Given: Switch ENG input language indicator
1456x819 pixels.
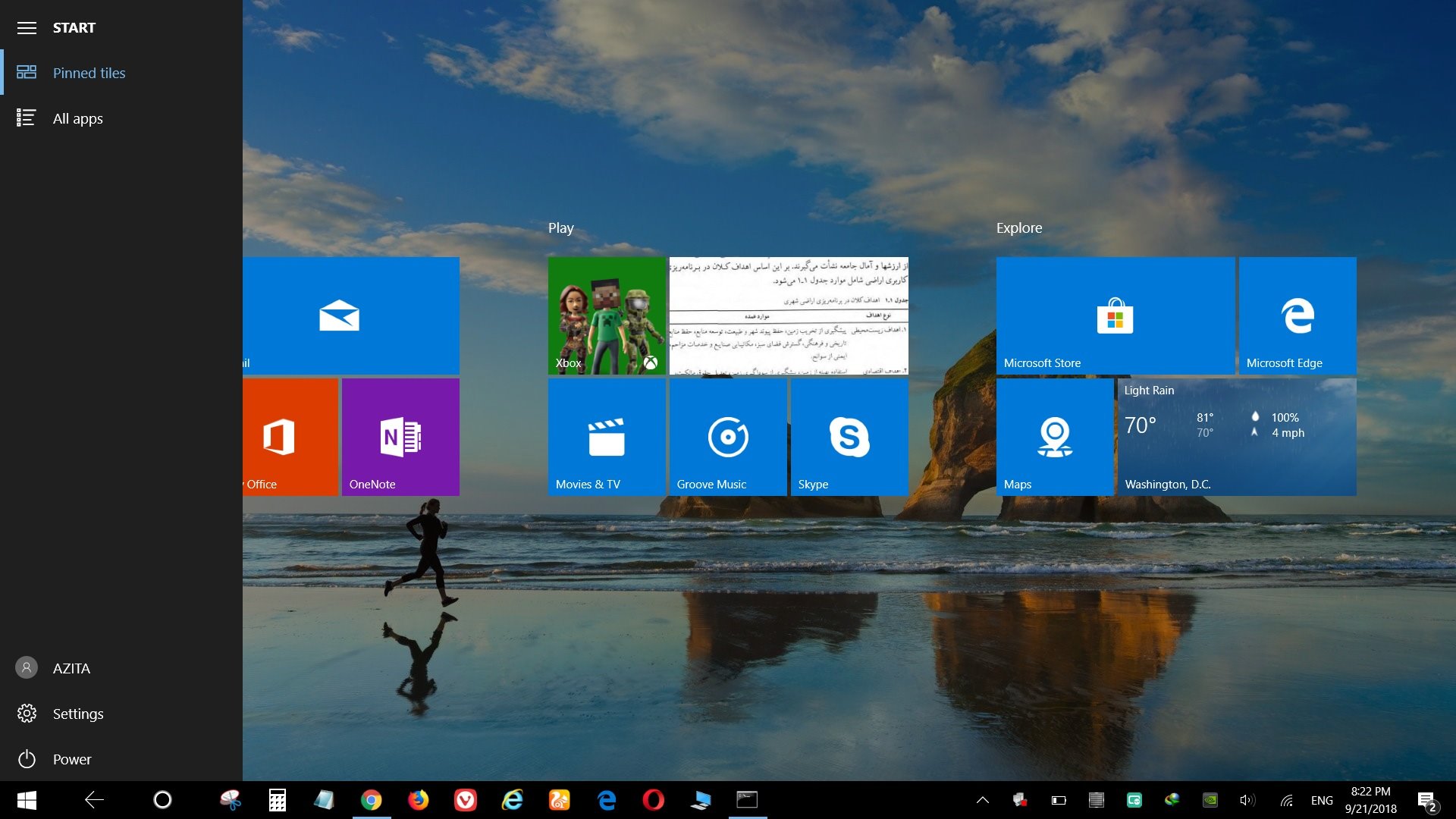Looking at the screenshot, I should [1322, 801].
